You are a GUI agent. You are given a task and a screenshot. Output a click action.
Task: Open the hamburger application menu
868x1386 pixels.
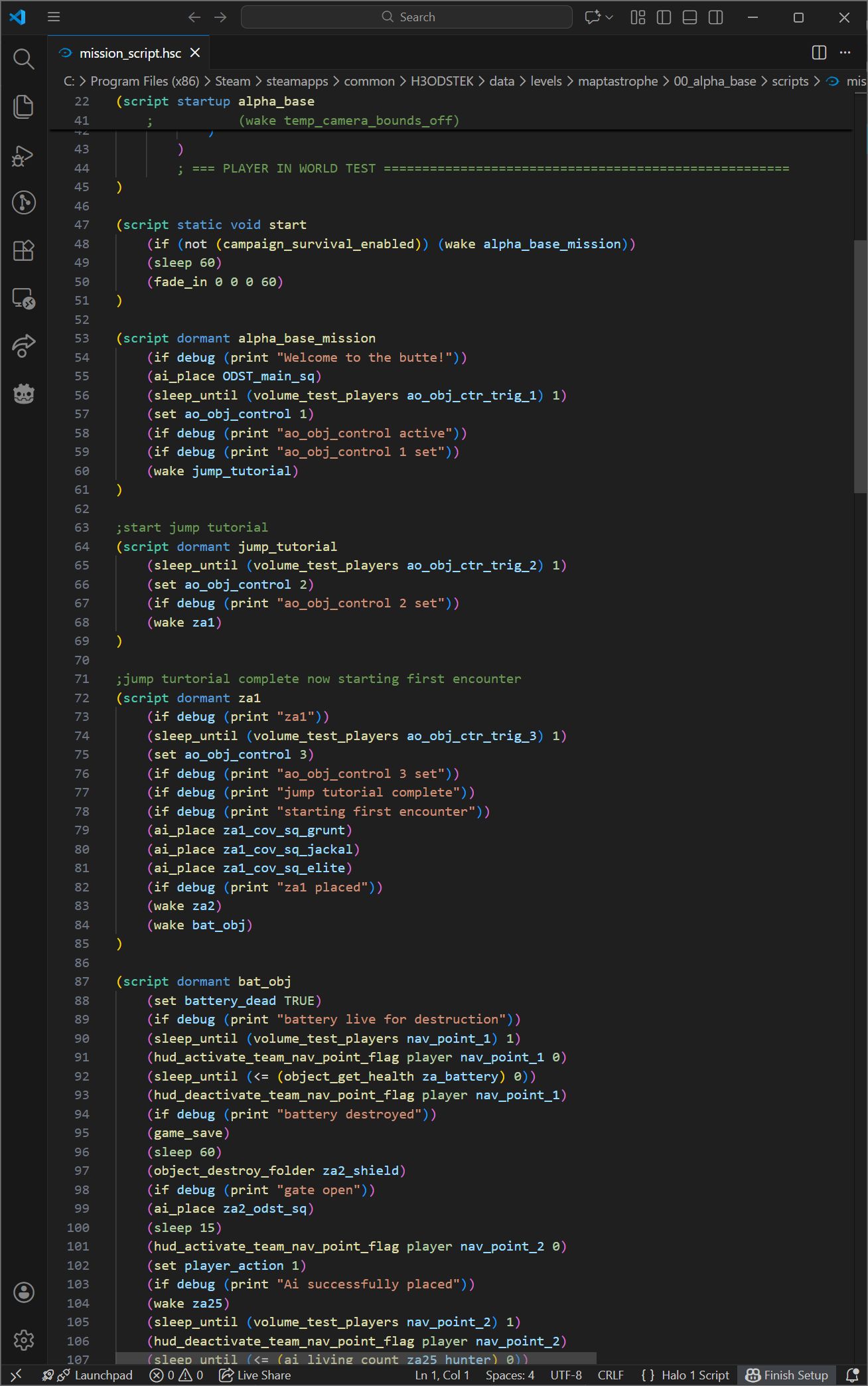[54, 17]
